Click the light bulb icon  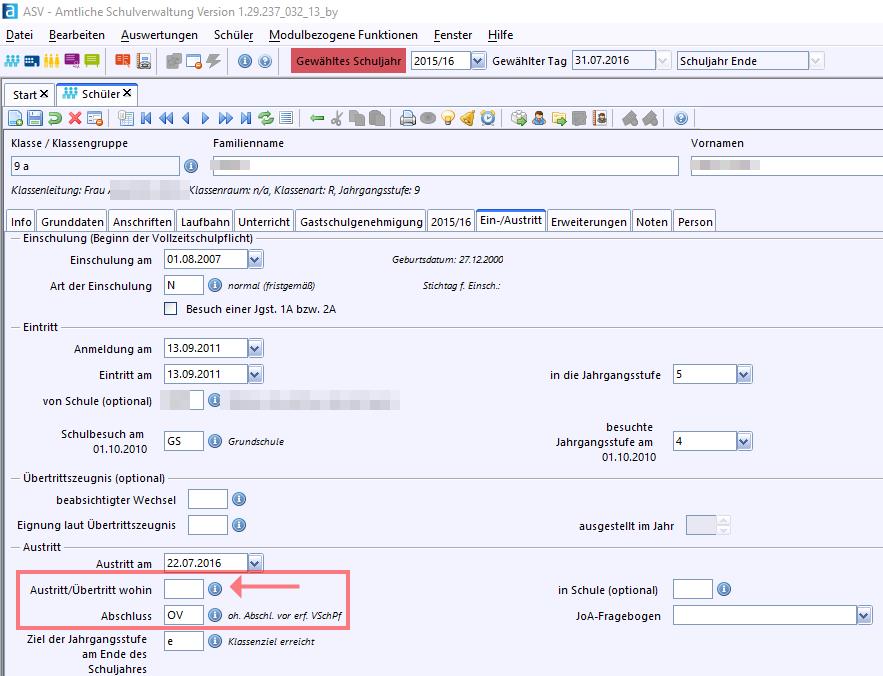(448, 118)
